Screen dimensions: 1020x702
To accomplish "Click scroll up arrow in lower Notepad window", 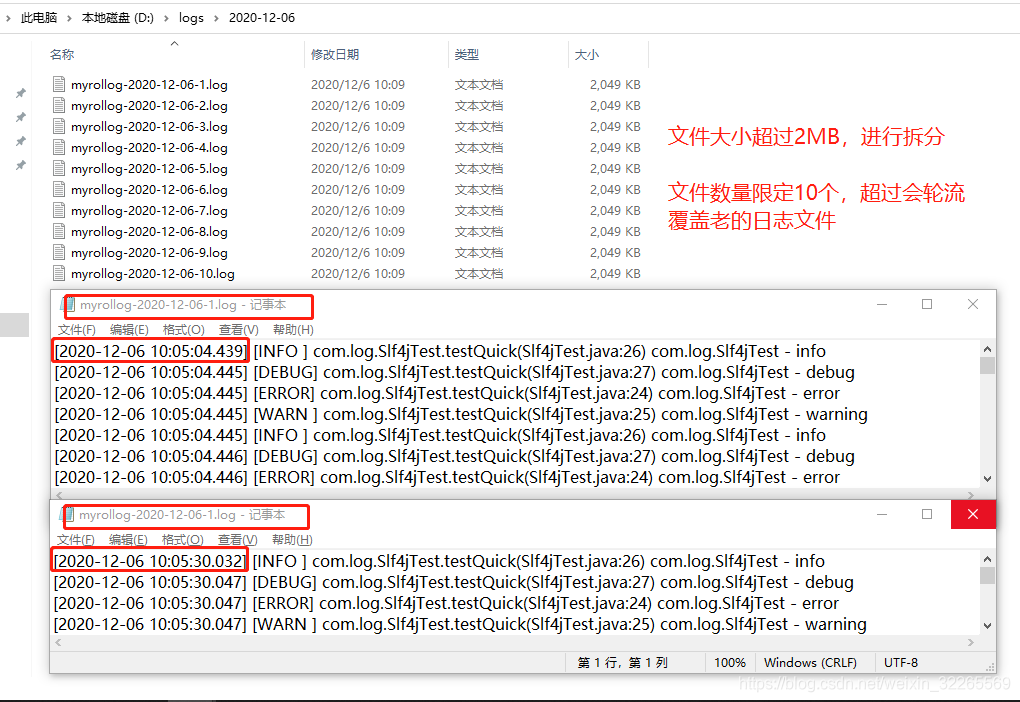I will tap(987, 559).
